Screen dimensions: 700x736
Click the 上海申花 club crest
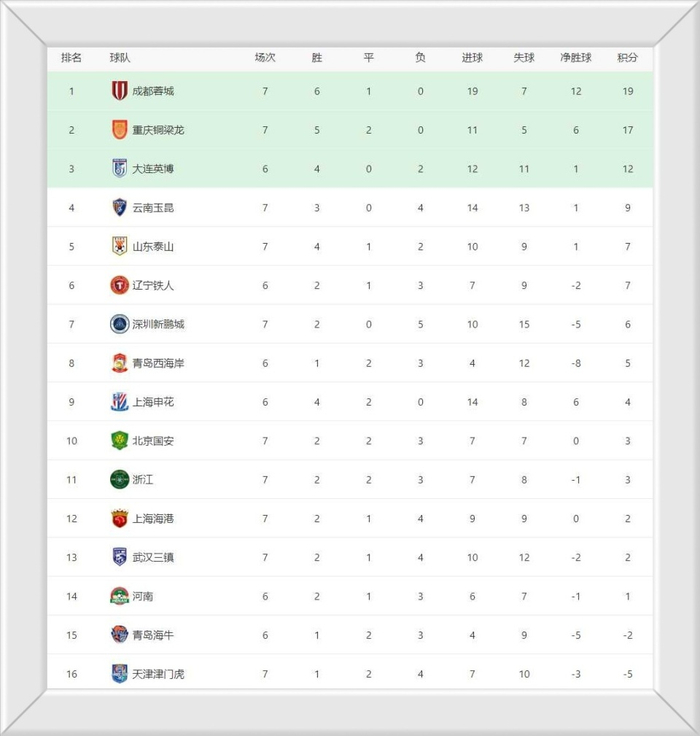click(x=120, y=402)
